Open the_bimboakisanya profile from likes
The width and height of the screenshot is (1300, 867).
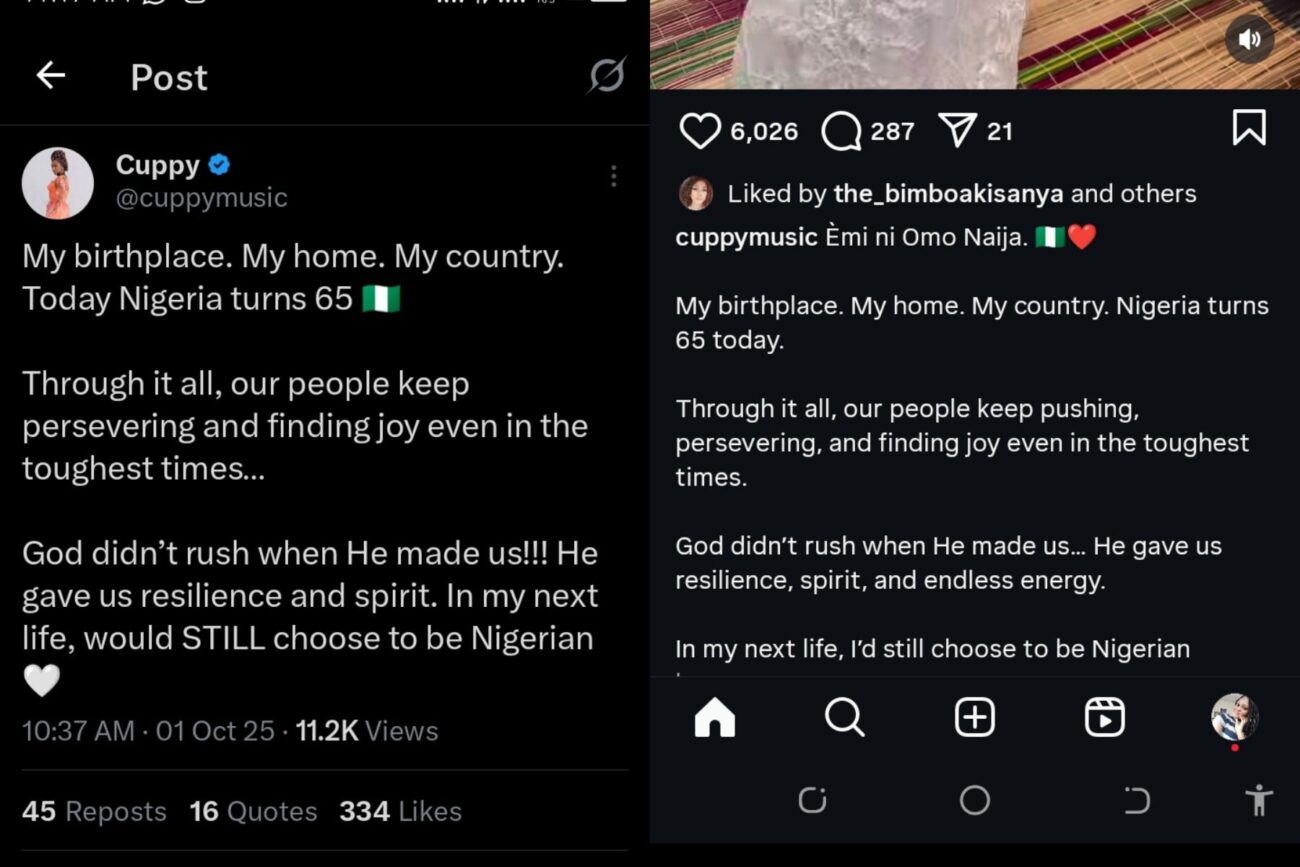point(948,194)
